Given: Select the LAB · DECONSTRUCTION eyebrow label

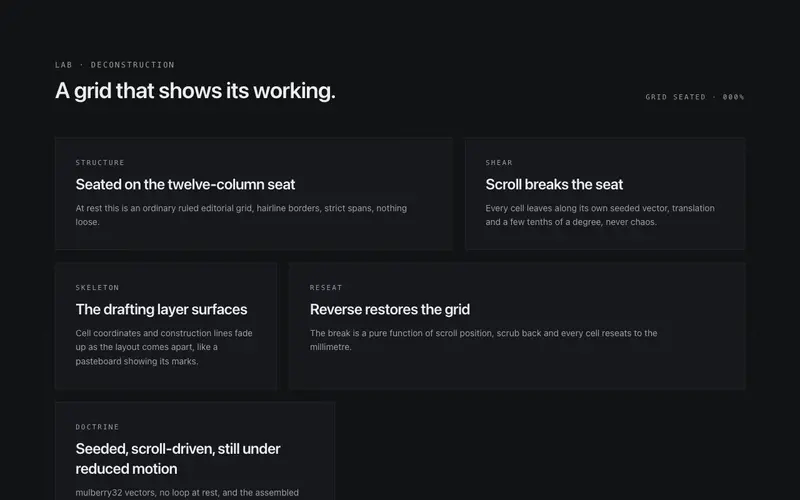Looking at the screenshot, I should (115, 65).
